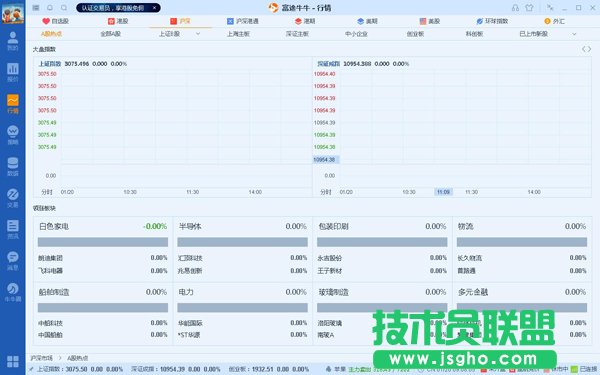
Task: Open the 美期 futures tab
Action: click(x=367, y=21)
